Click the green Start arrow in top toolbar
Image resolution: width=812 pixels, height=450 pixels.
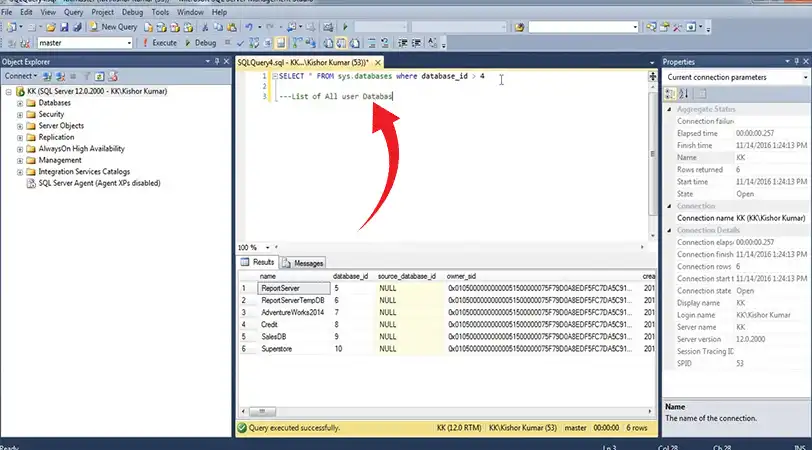[x=345, y=27]
